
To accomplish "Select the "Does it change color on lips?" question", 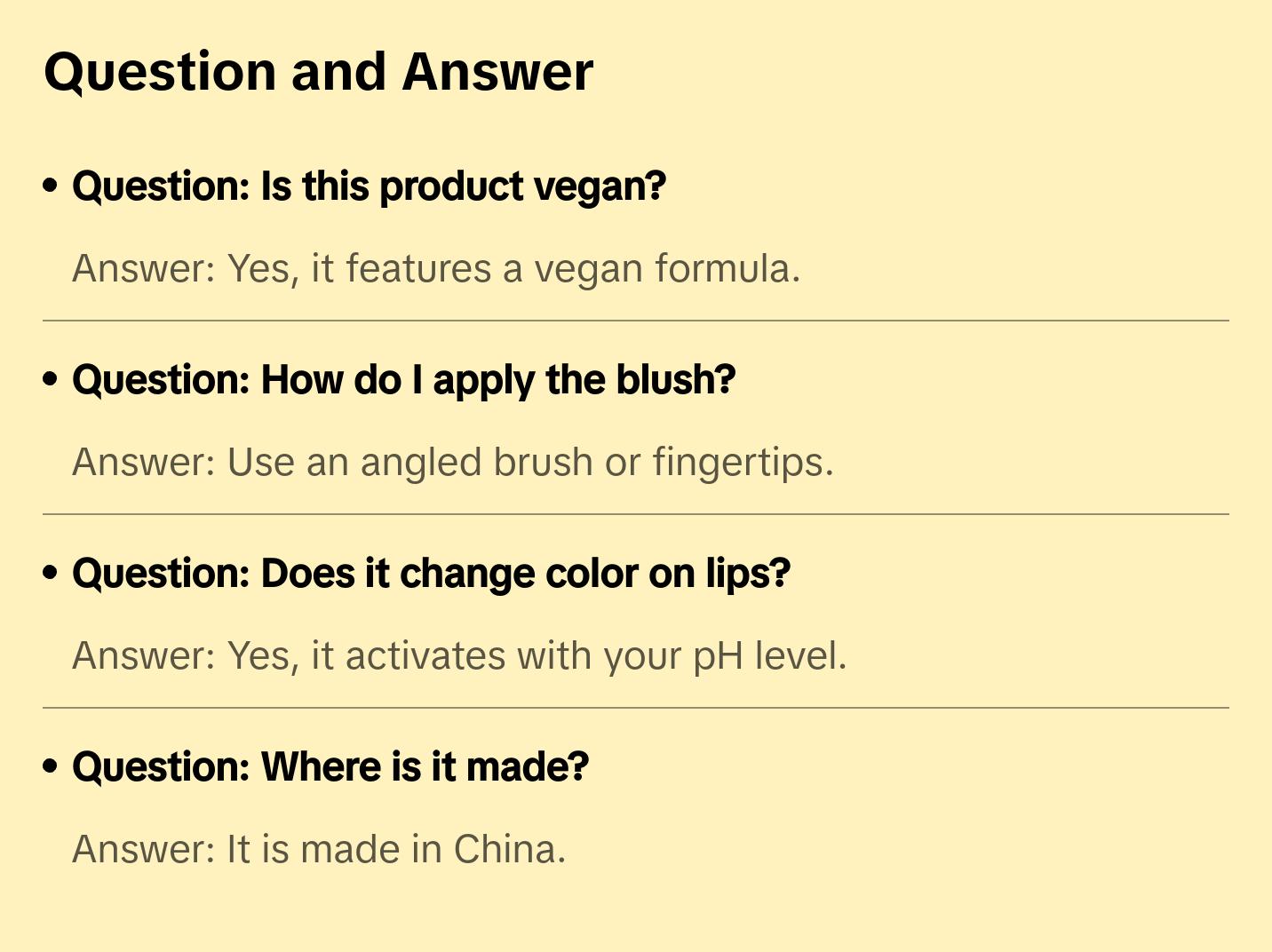I will [431, 574].
